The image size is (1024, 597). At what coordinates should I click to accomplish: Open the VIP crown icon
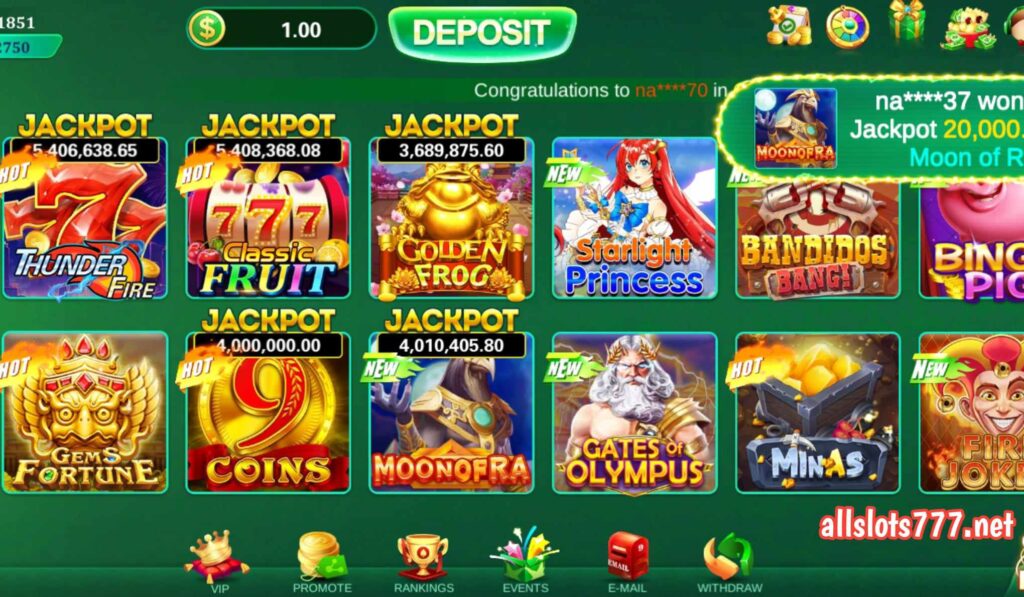[x=216, y=557]
